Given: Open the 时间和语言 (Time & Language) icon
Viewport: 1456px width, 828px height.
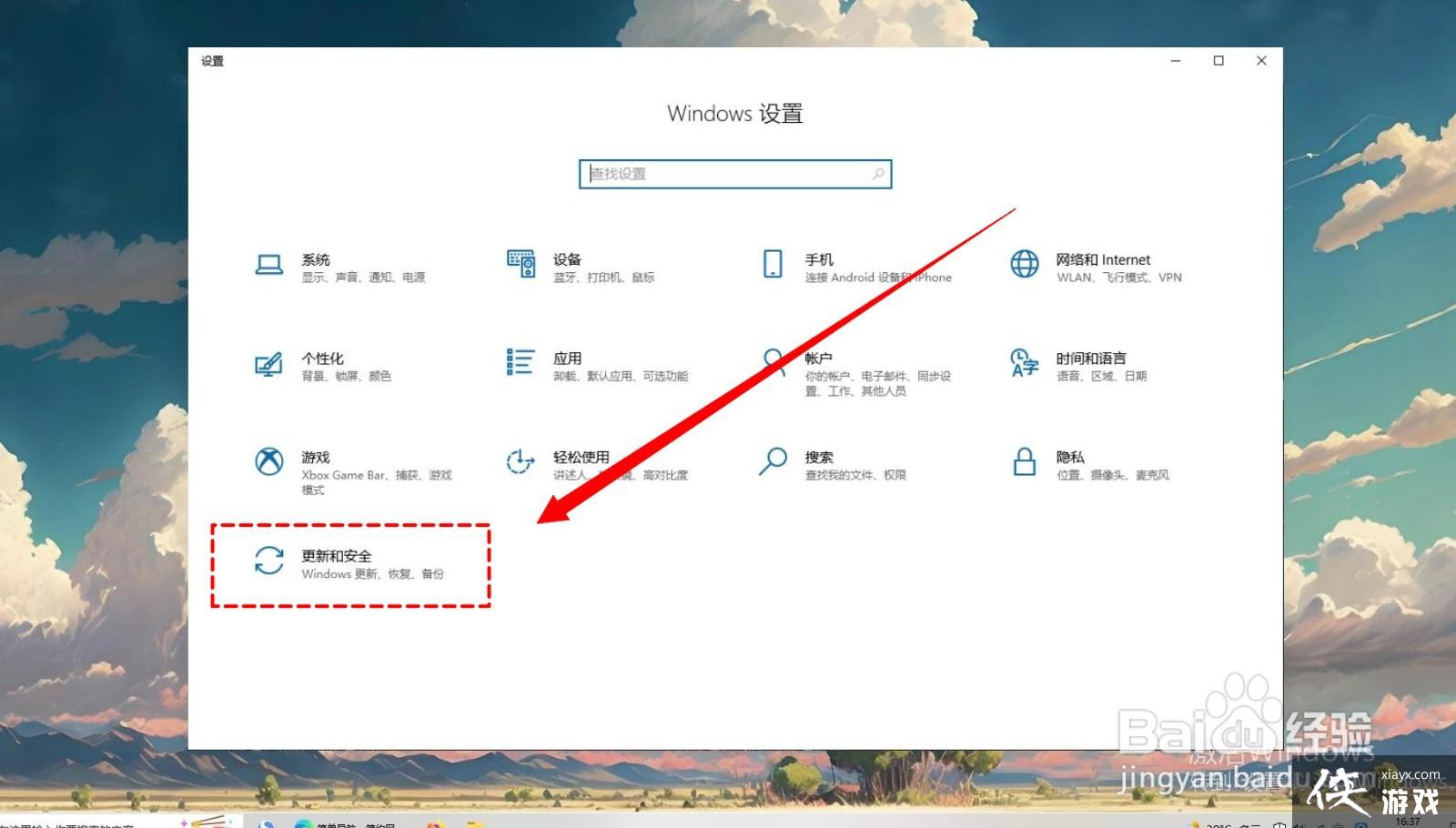Looking at the screenshot, I should [1025, 362].
